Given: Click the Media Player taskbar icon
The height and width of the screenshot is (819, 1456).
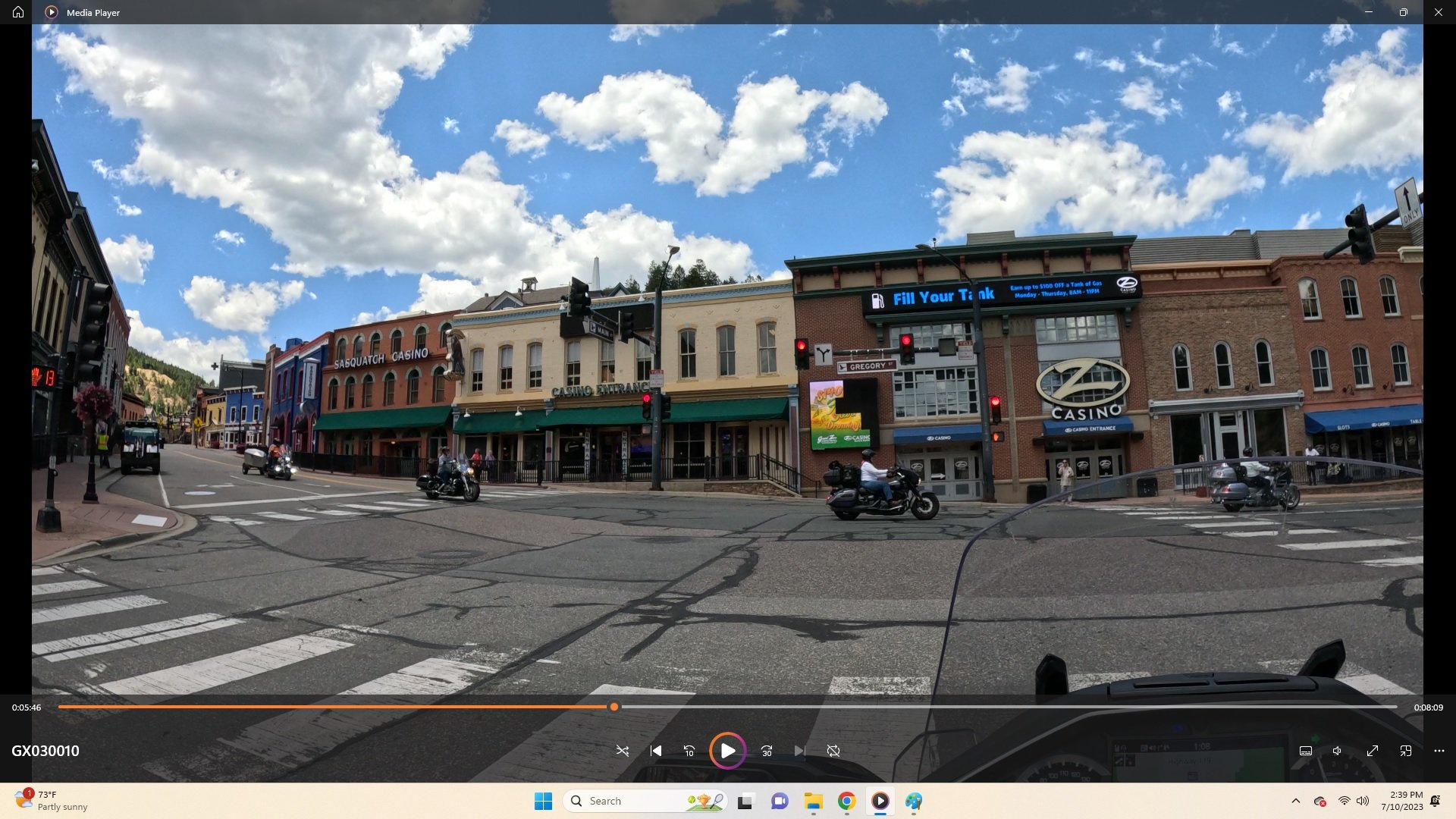Looking at the screenshot, I should click(880, 801).
